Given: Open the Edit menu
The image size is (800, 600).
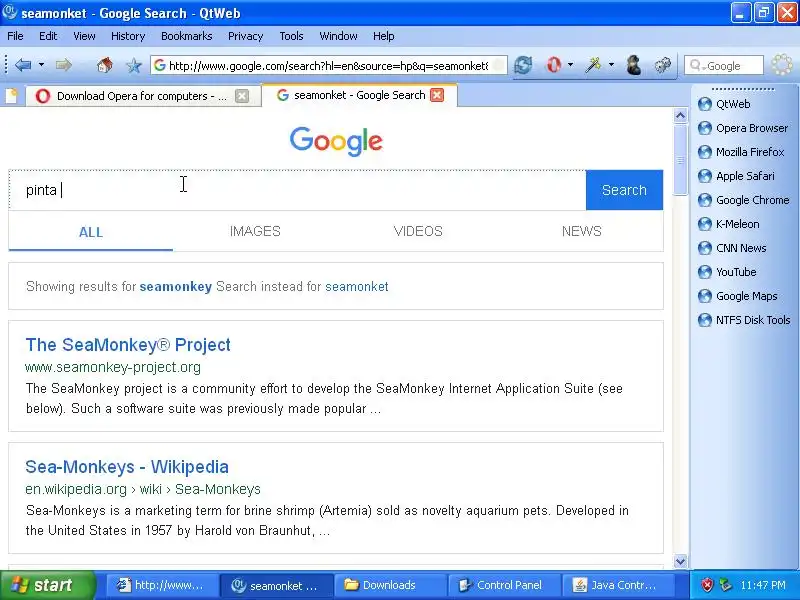Looking at the screenshot, I should click(48, 36).
